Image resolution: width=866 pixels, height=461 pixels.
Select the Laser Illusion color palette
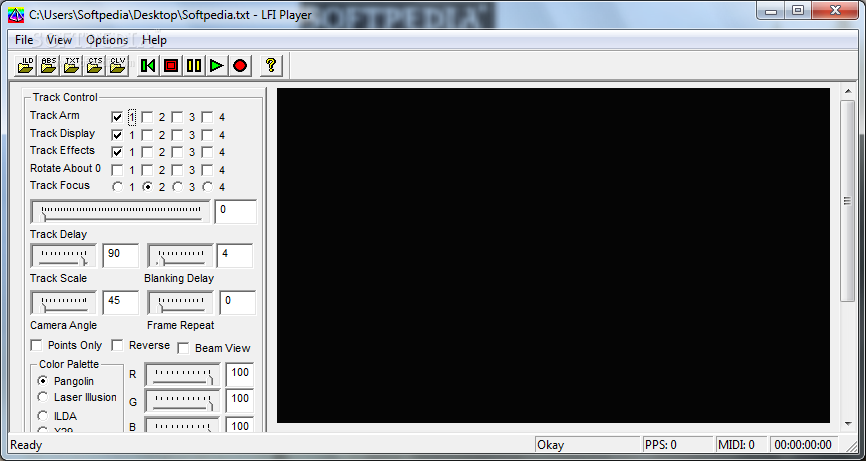(x=43, y=397)
